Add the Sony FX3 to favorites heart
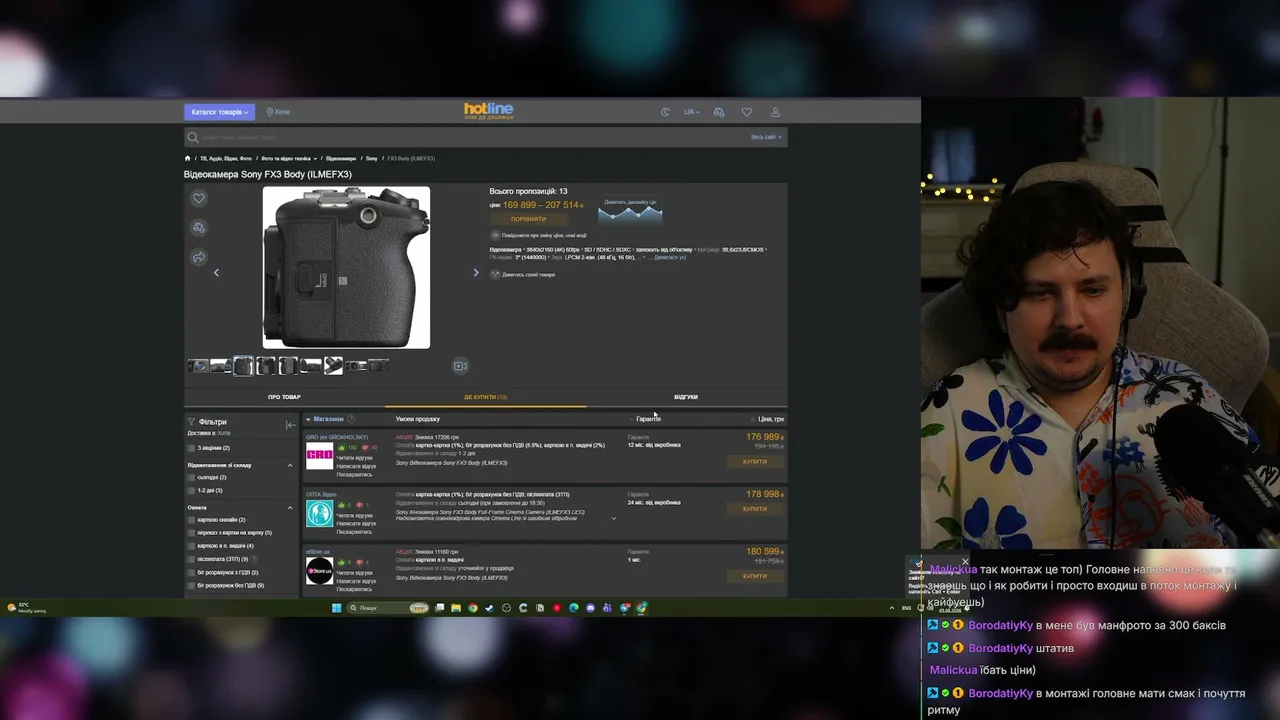The image size is (1280, 720). pyautogui.click(x=199, y=198)
